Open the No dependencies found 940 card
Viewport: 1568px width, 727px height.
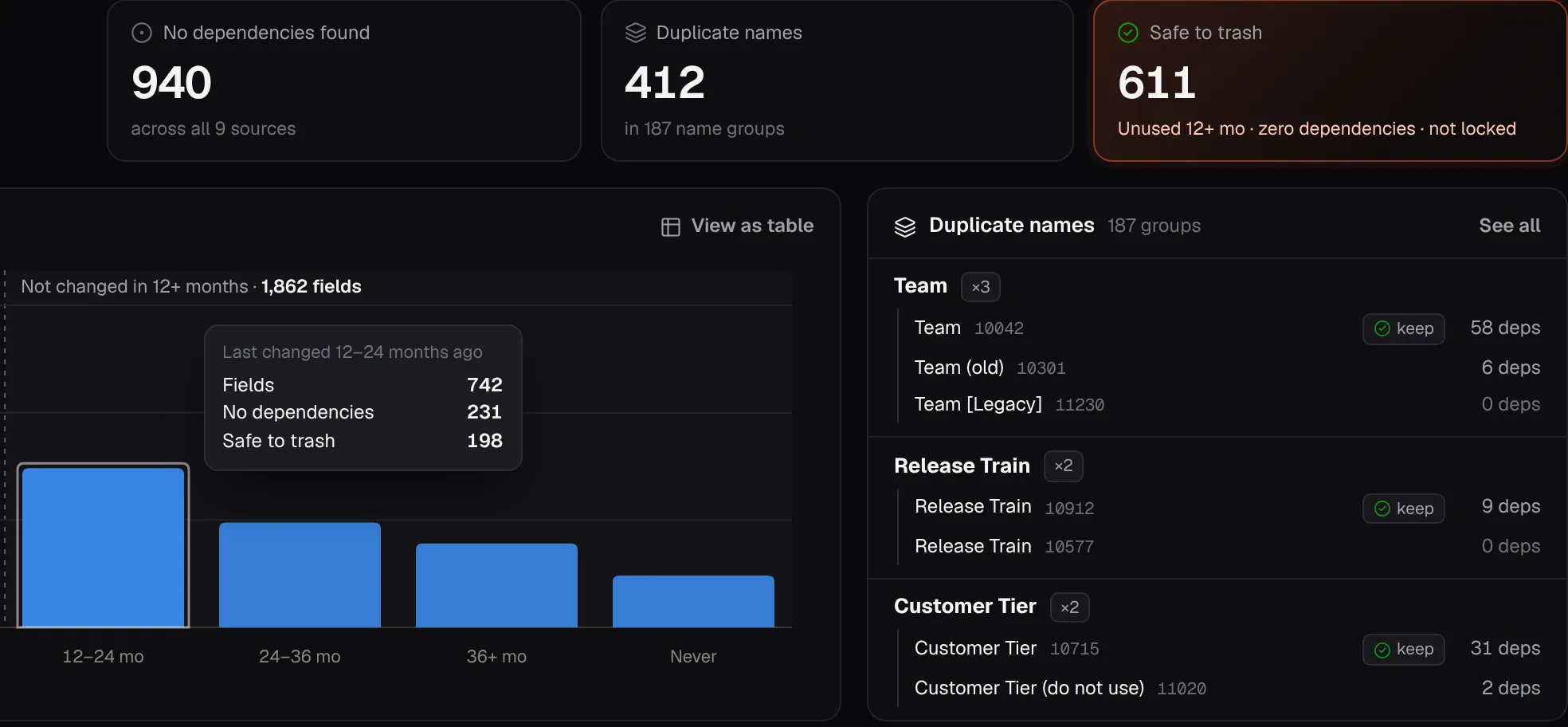[344, 81]
